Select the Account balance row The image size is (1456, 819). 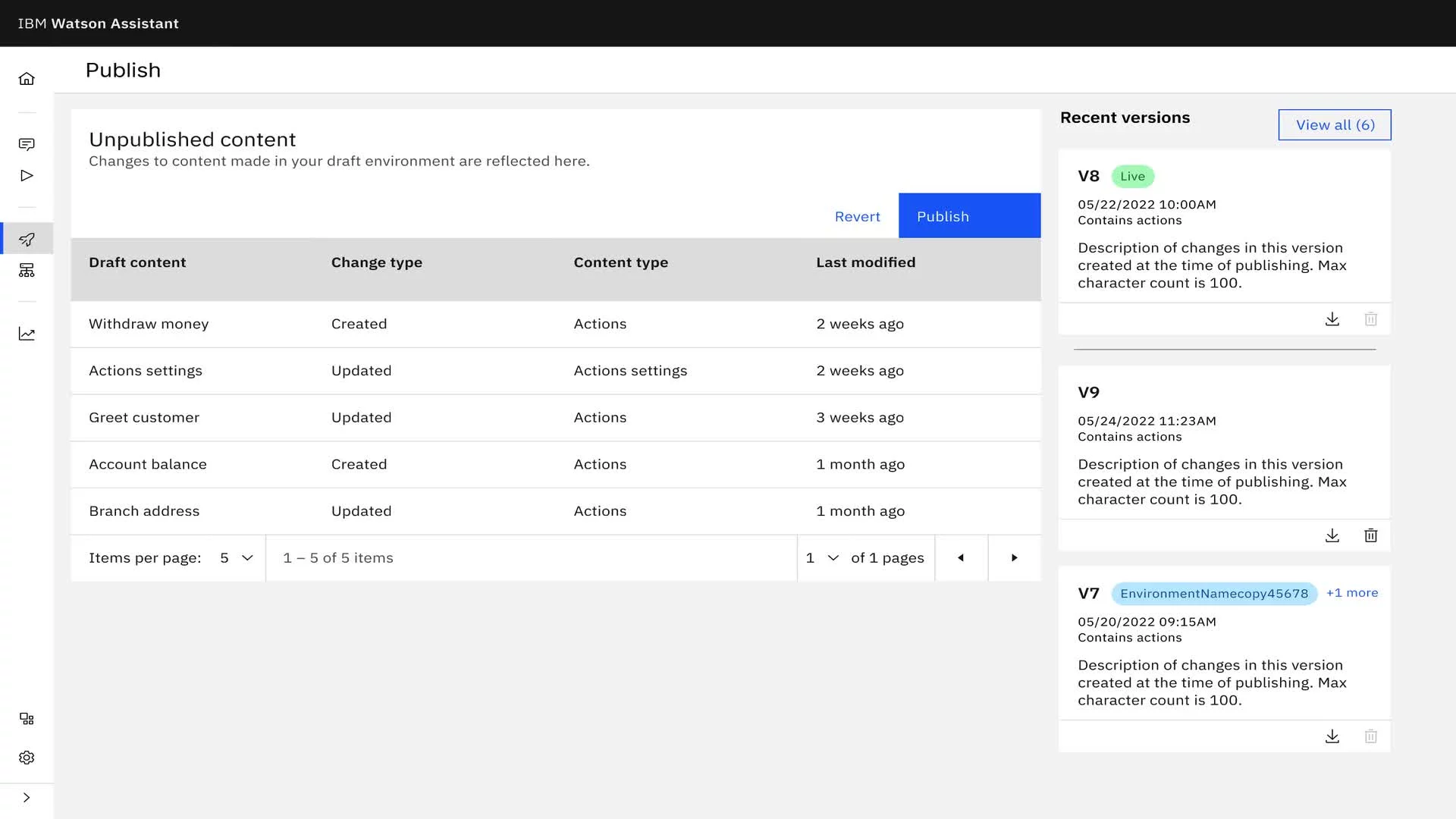click(556, 465)
